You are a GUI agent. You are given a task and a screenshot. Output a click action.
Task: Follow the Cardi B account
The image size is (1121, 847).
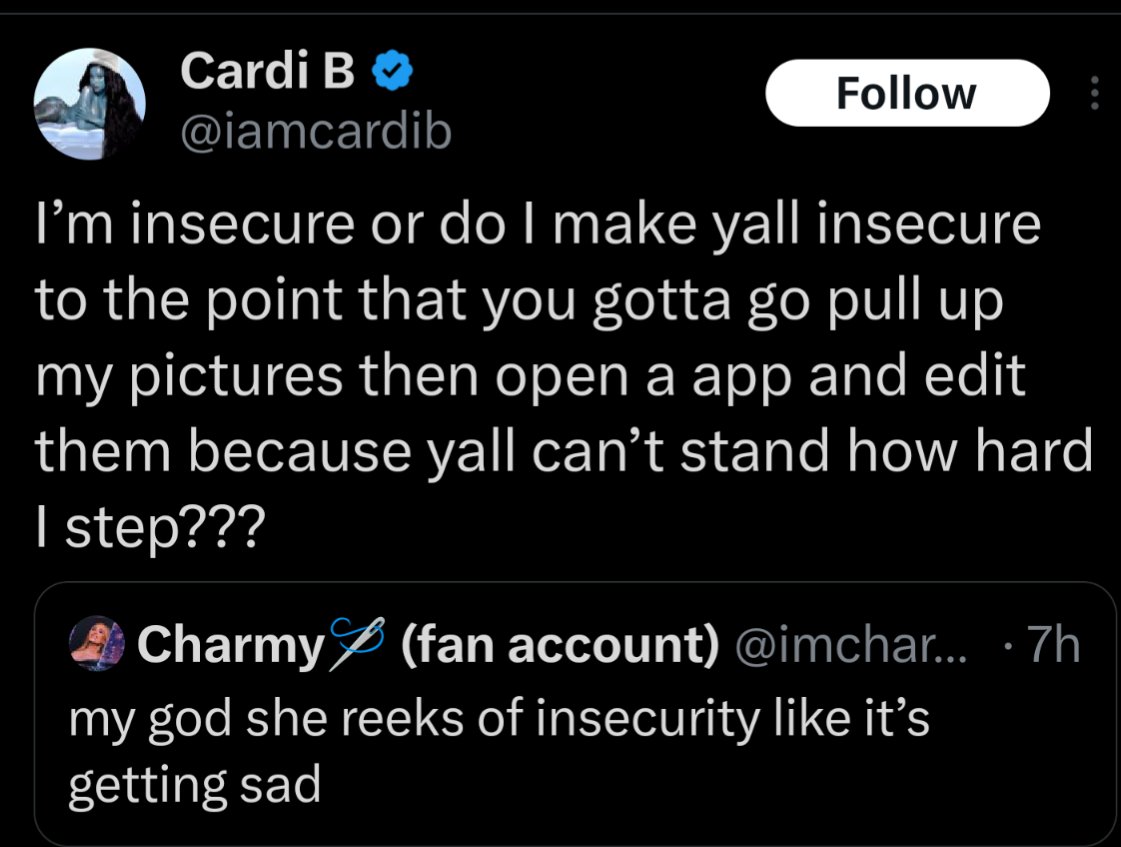tap(907, 94)
